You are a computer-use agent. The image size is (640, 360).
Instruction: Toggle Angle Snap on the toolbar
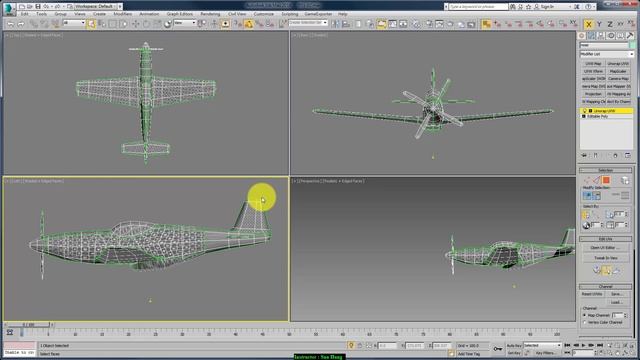pyautogui.click(x=248, y=24)
